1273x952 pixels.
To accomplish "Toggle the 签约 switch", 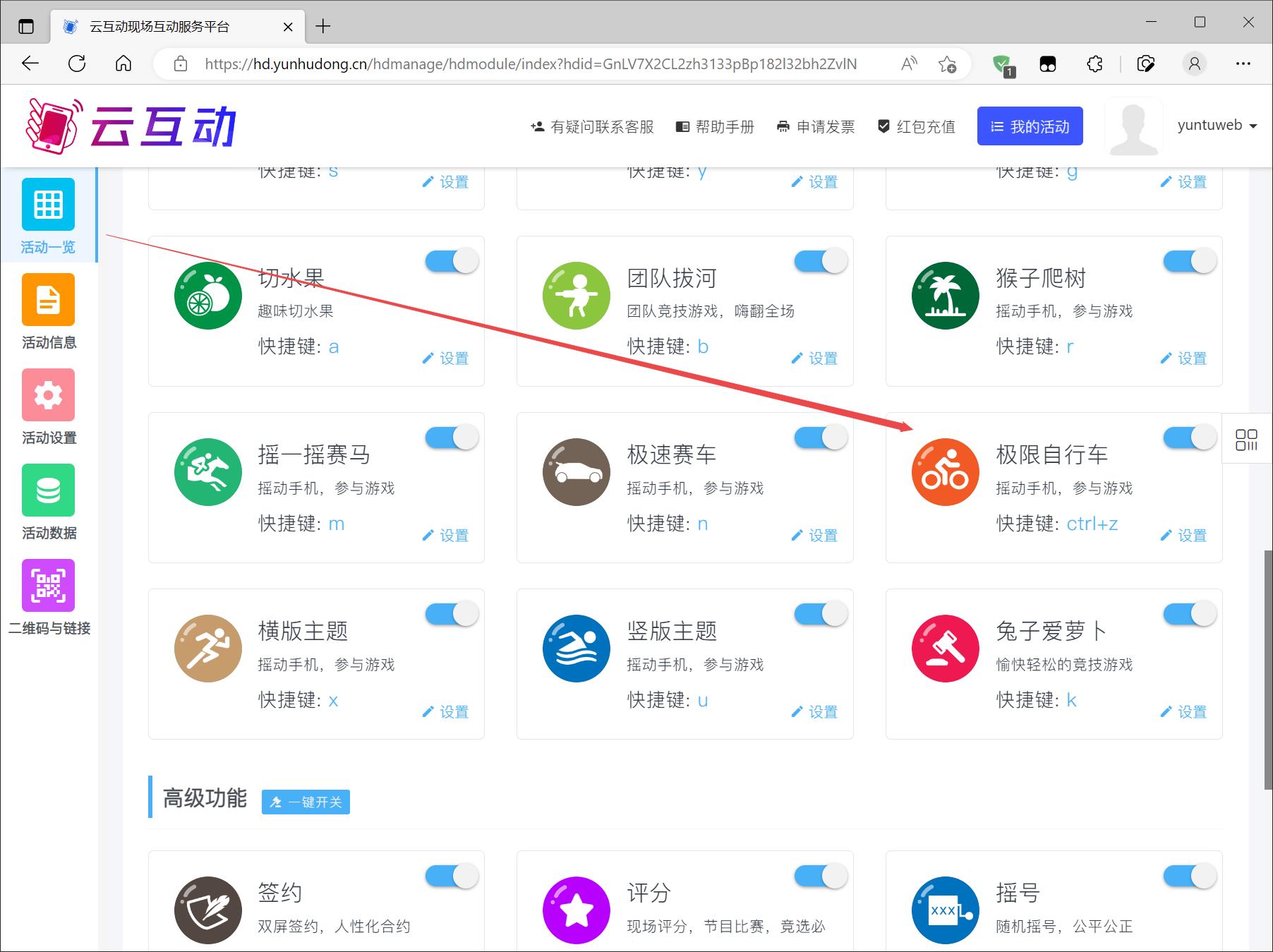I will pyautogui.click(x=452, y=876).
